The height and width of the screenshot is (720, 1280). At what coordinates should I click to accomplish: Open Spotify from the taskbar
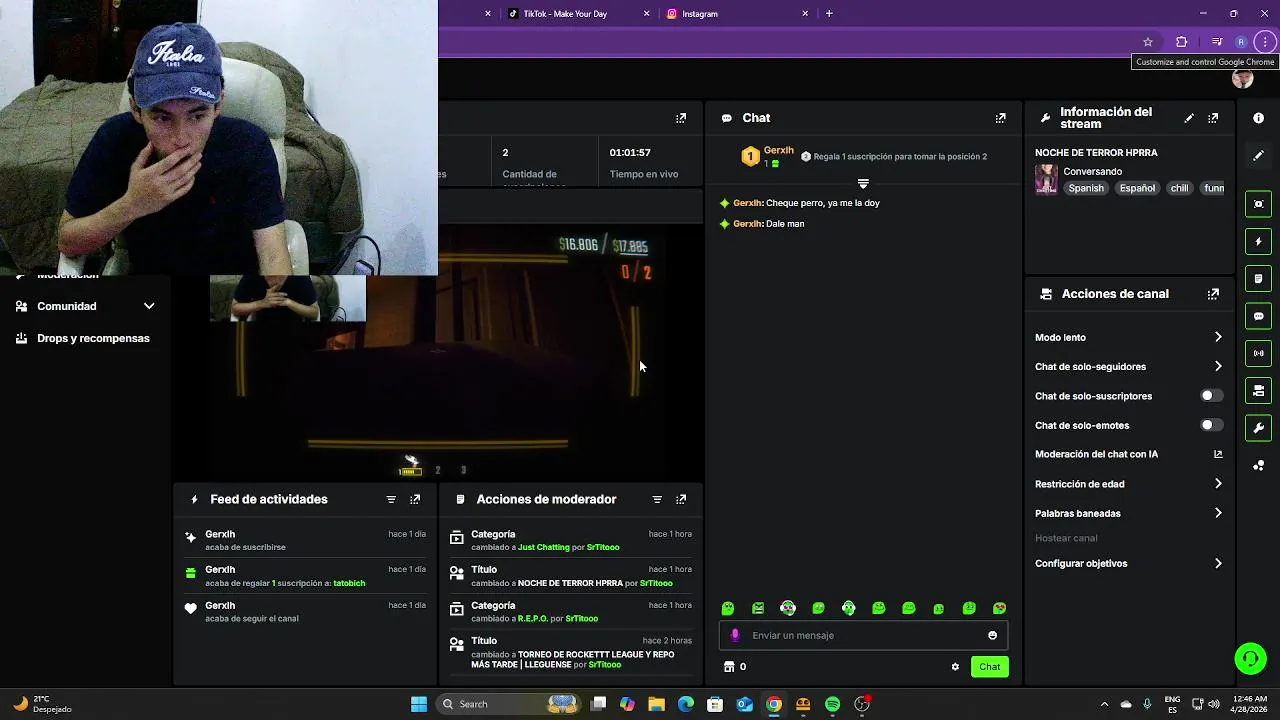(832, 704)
